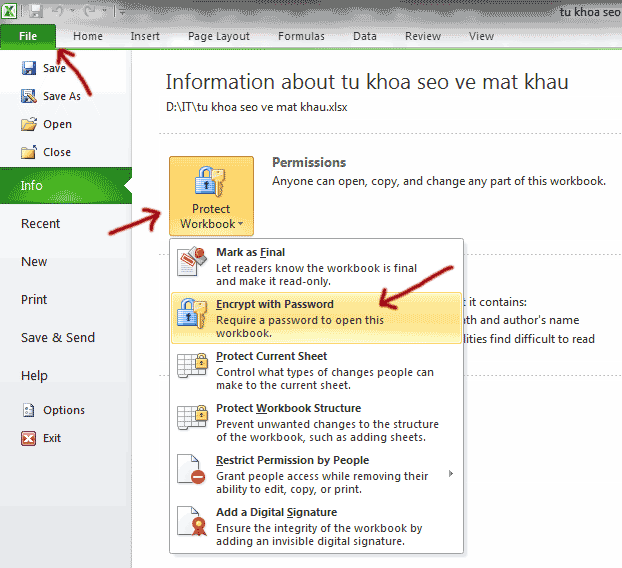
Task: Open the Print section
Action: coord(34,299)
